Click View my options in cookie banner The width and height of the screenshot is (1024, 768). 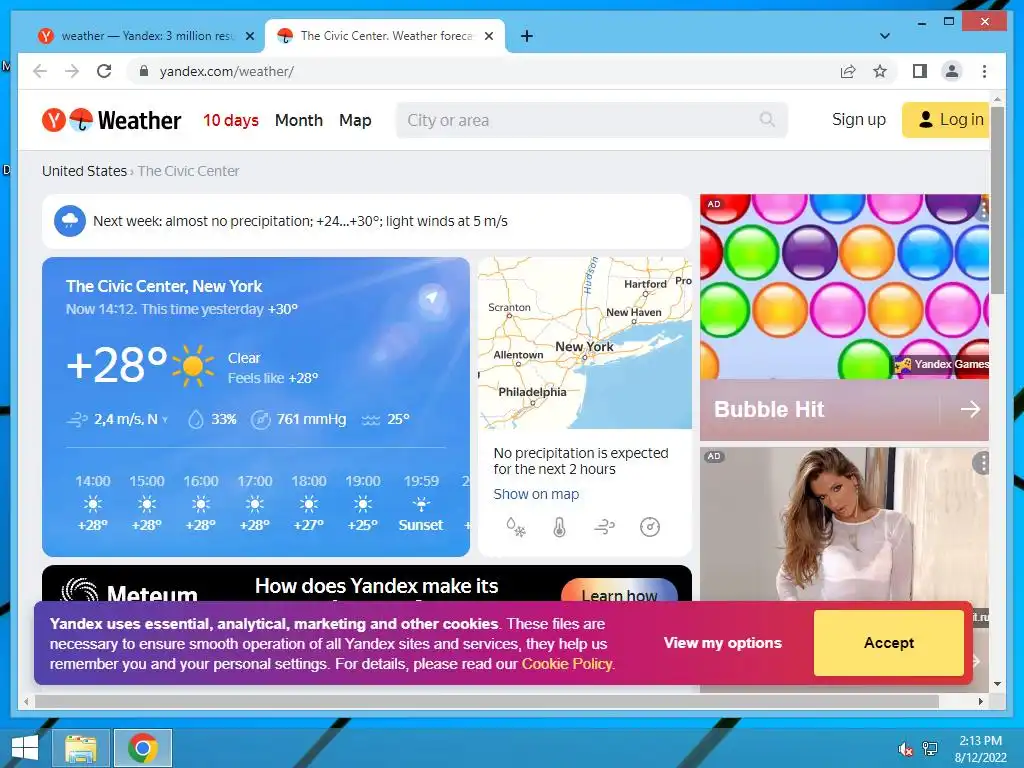pyautogui.click(x=722, y=643)
